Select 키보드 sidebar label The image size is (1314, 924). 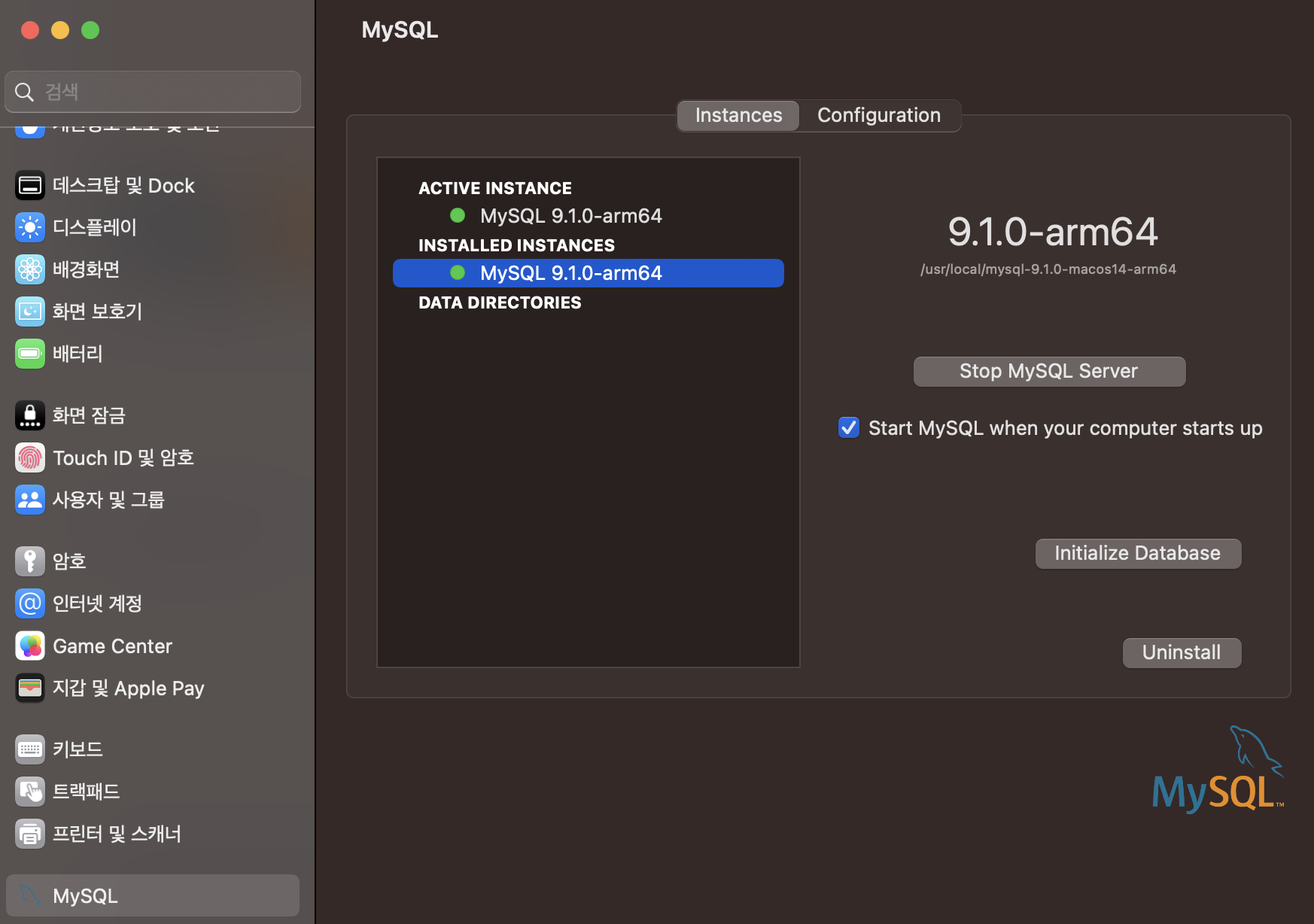[78, 749]
